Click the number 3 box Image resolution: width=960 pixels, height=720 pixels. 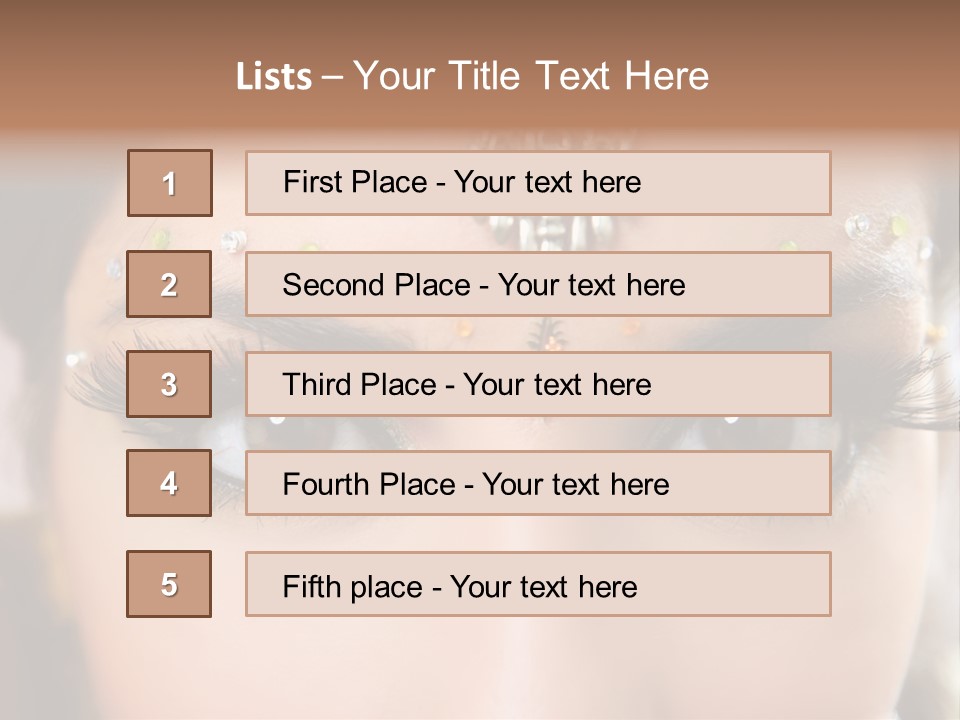[x=169, y=384]
